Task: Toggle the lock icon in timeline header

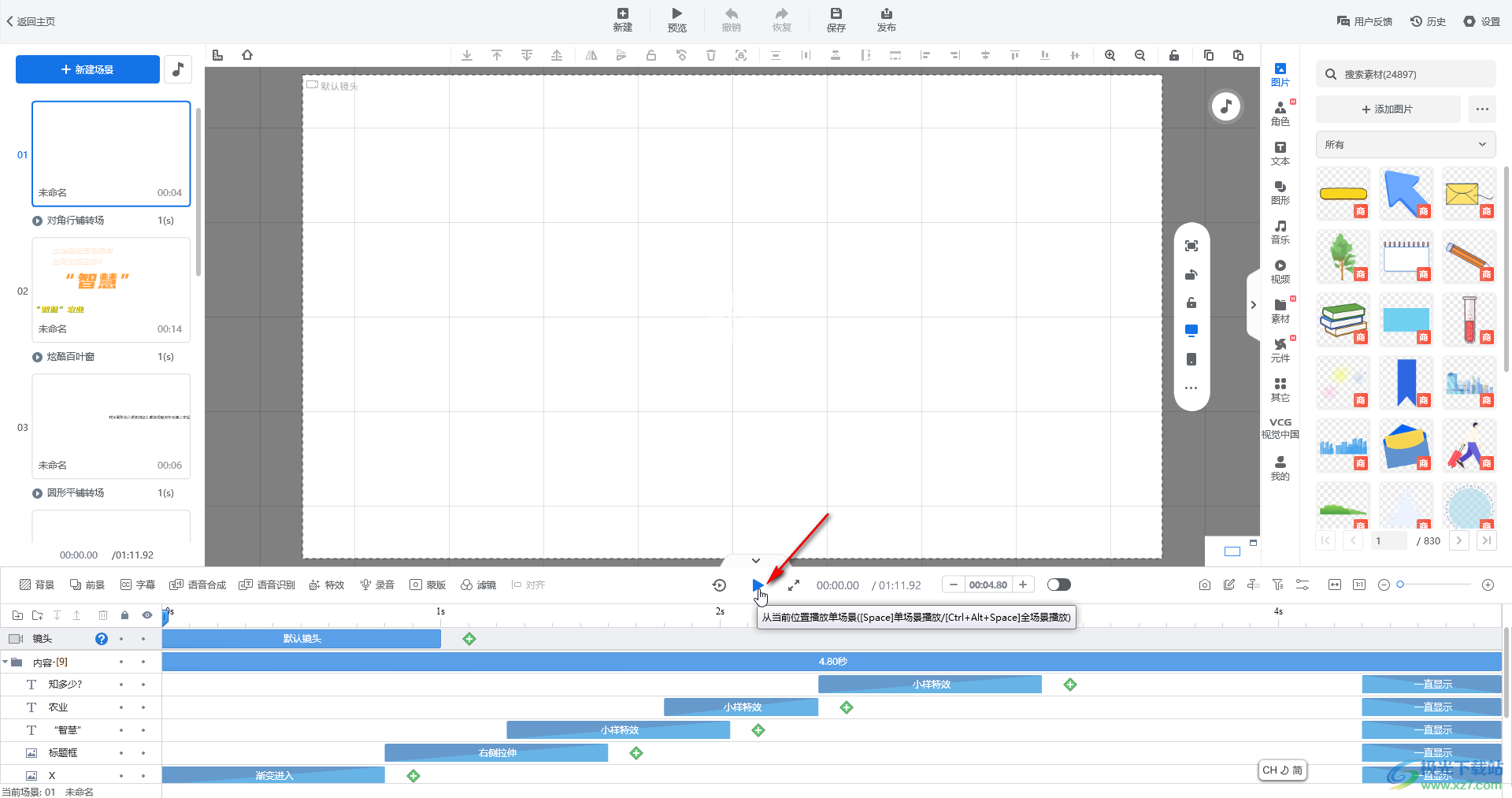Action: [124, 615]
